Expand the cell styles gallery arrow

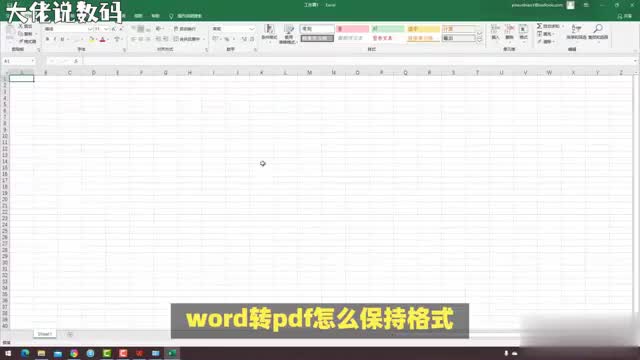480,41
